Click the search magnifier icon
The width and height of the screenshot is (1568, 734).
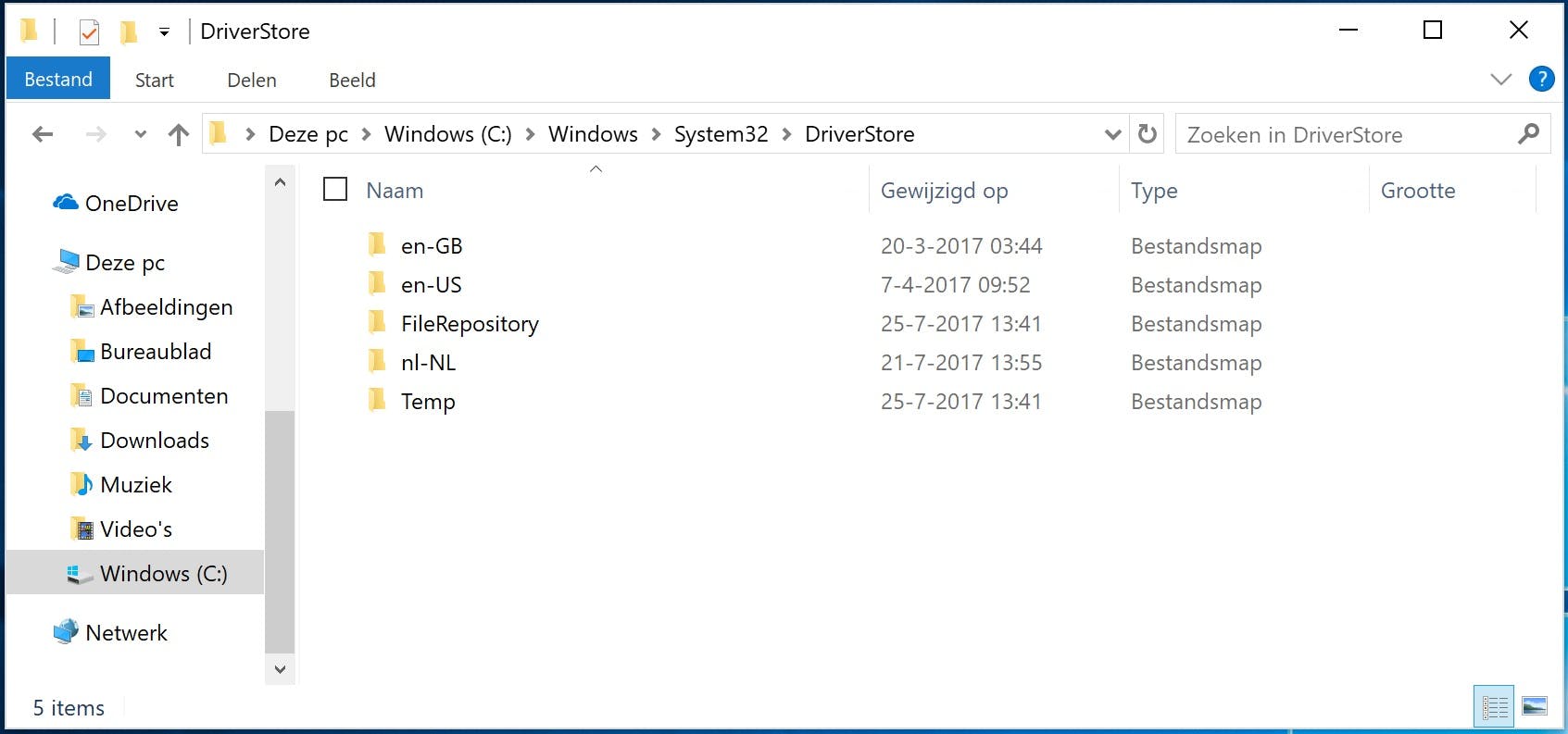click(1528, 134)
